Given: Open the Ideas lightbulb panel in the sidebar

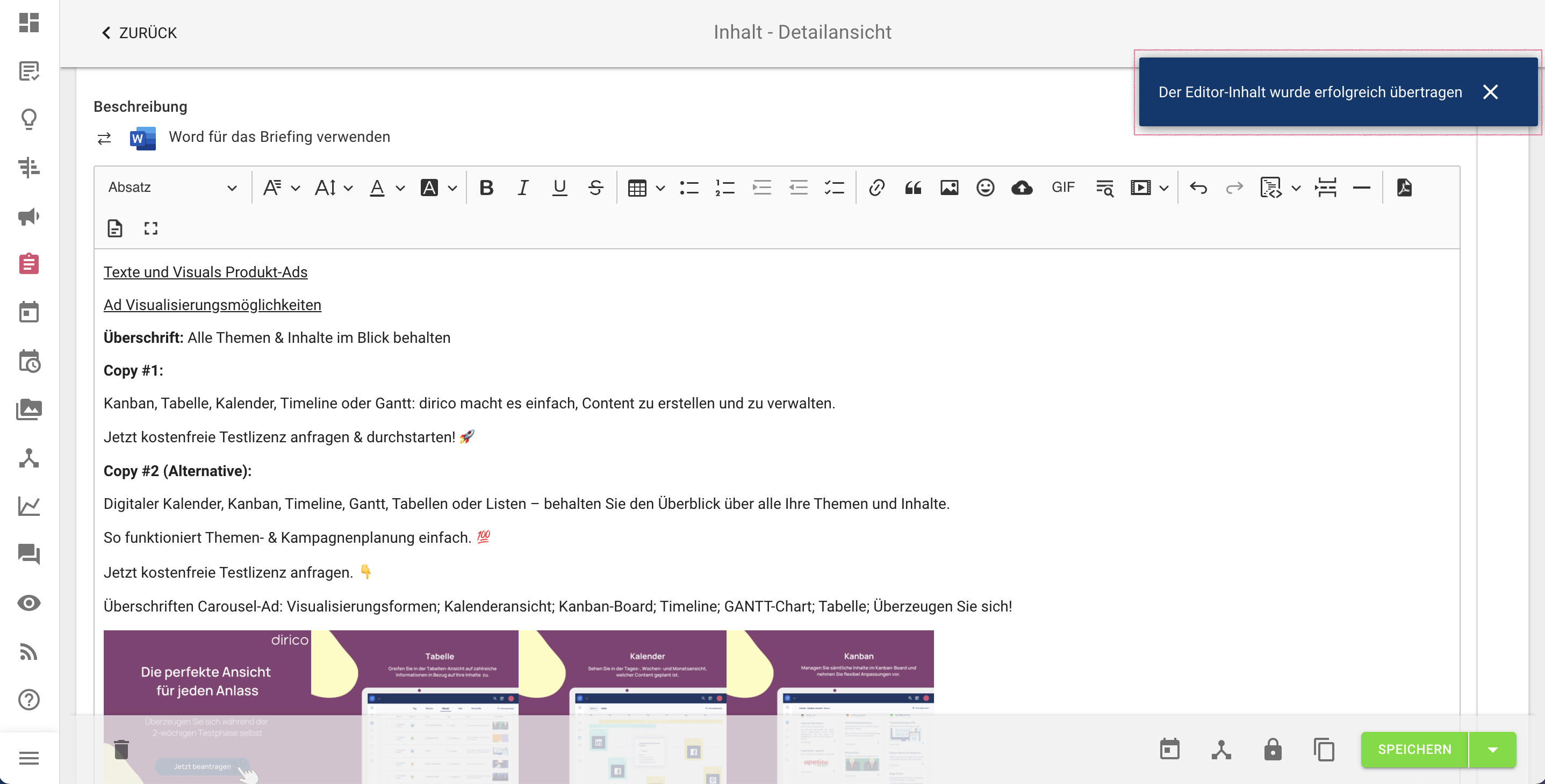Looking at the screenshot, I should point(28,119).
